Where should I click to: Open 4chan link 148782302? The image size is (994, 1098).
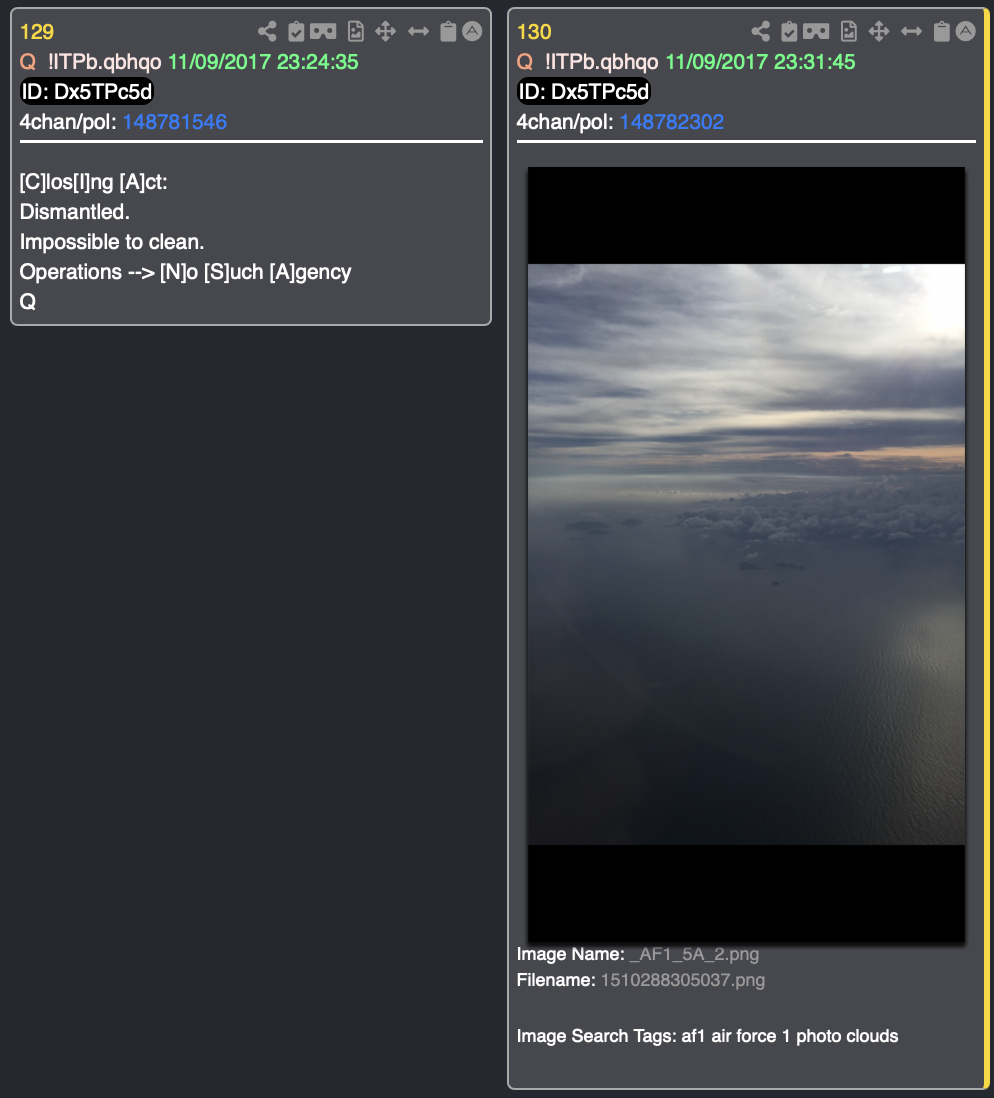pyautogui.click(x=672, y=122)
